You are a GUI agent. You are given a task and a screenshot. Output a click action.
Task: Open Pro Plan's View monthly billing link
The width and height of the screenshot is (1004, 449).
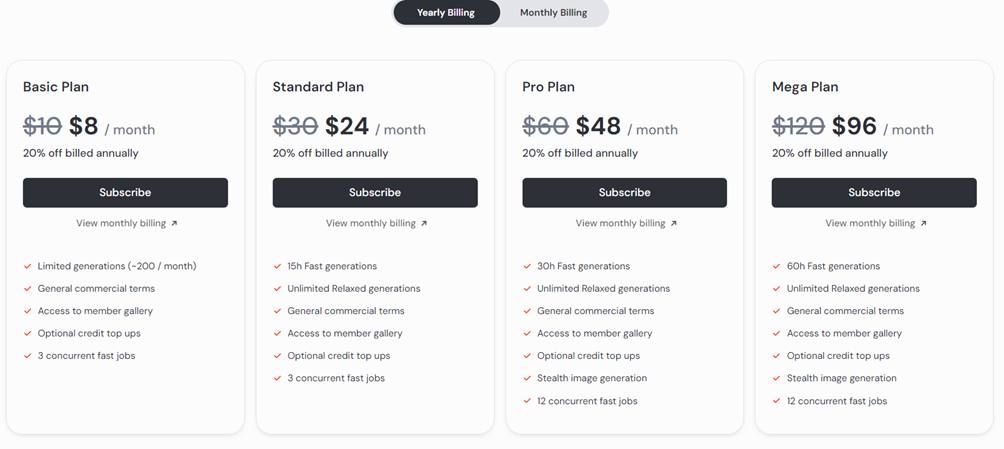620,223
